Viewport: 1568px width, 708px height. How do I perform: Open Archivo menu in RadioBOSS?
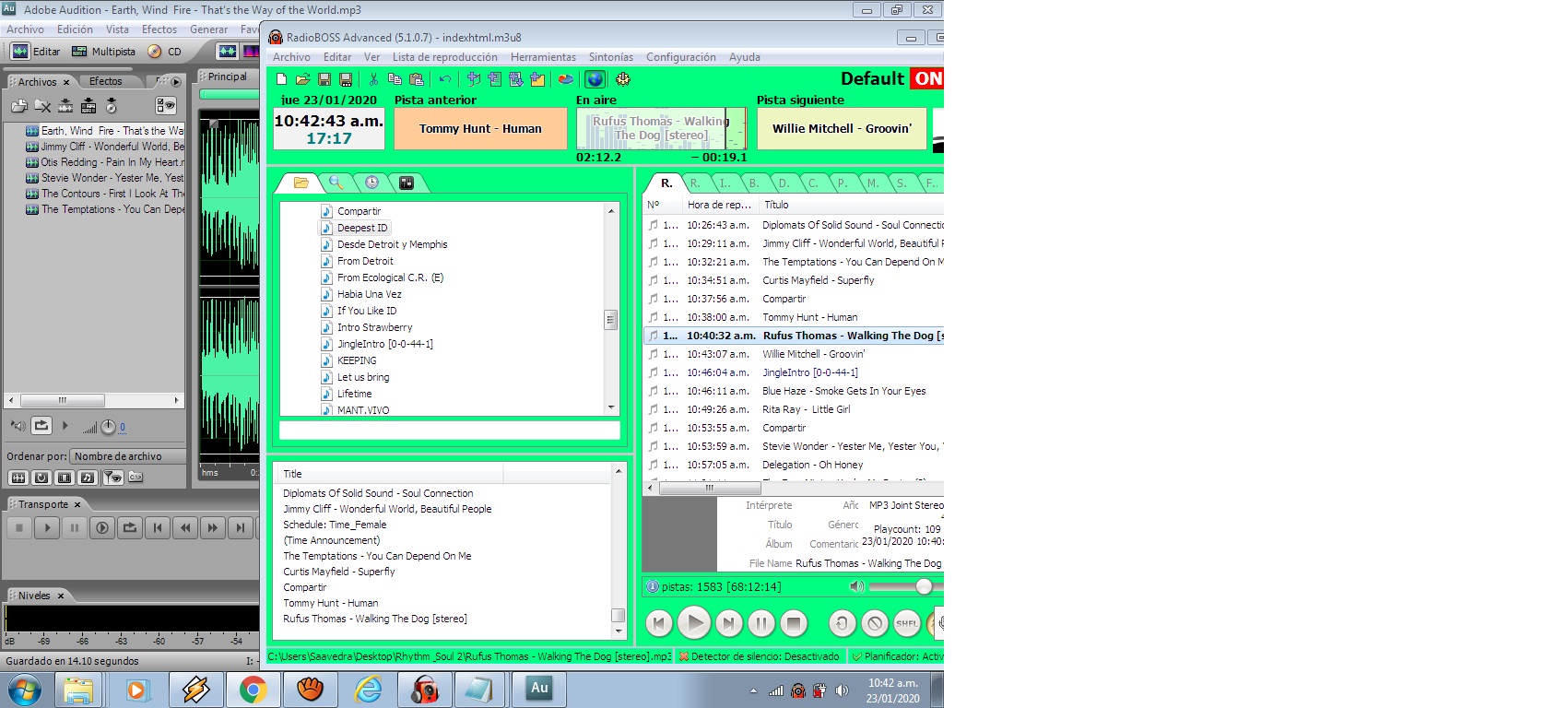tap(291, 57)
